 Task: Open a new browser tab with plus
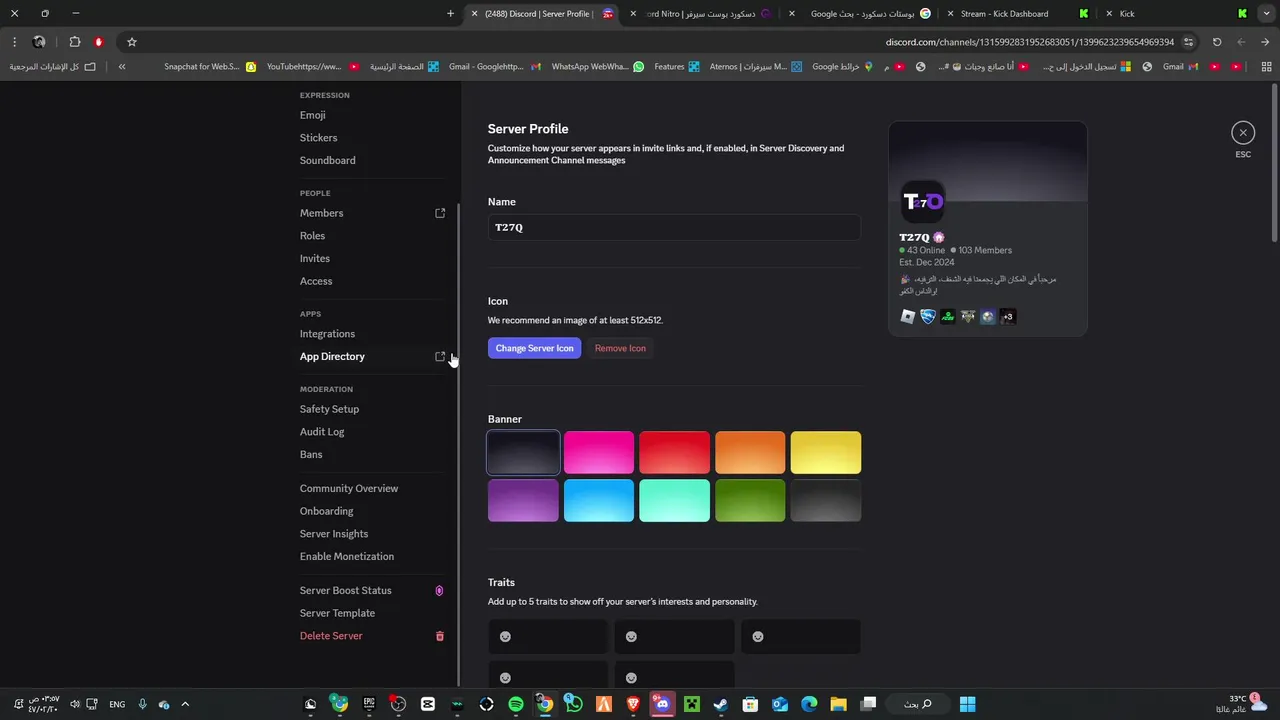tap(450, 14)
